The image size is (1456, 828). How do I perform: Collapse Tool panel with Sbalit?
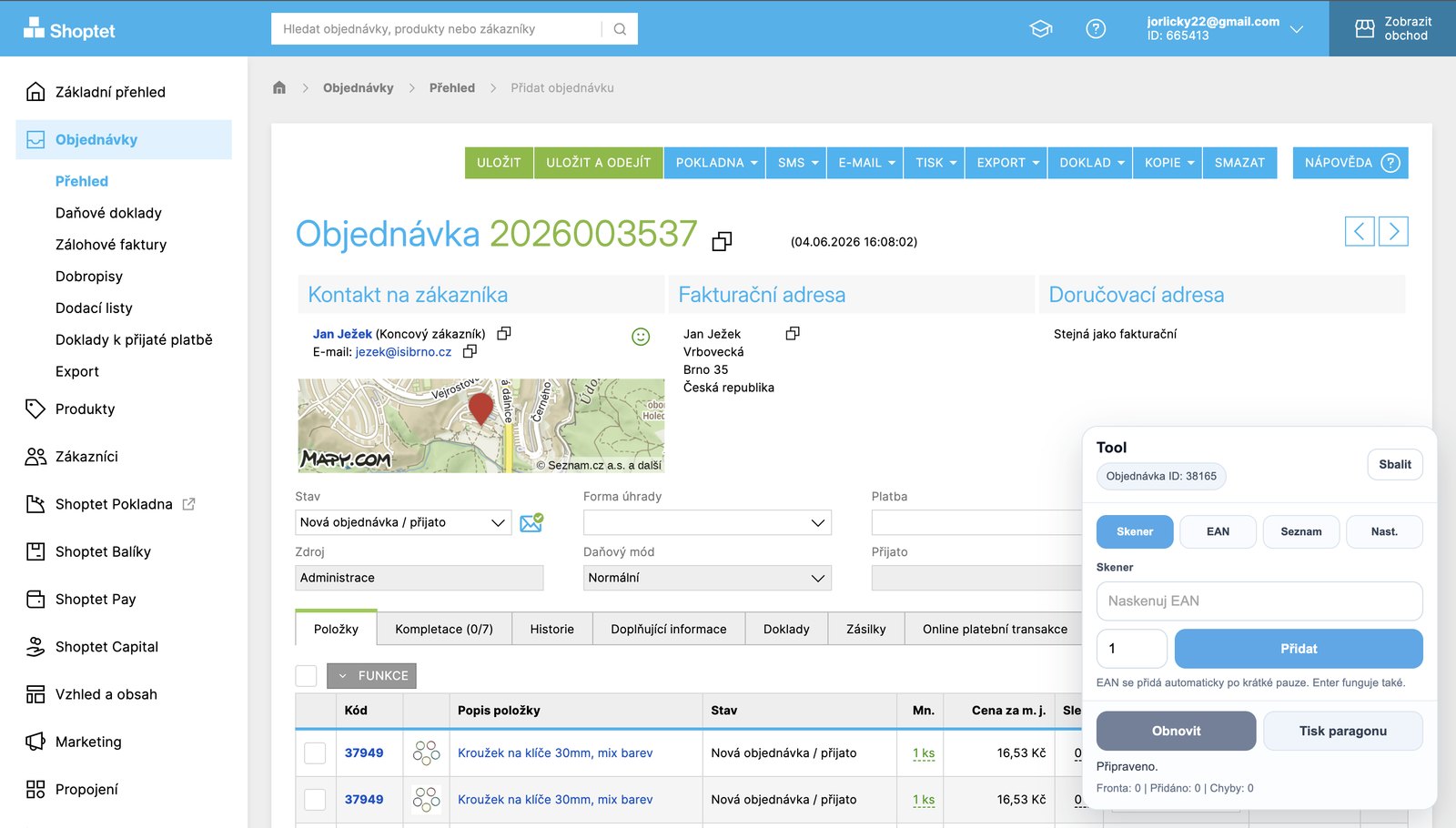[x=1395, y=464]
